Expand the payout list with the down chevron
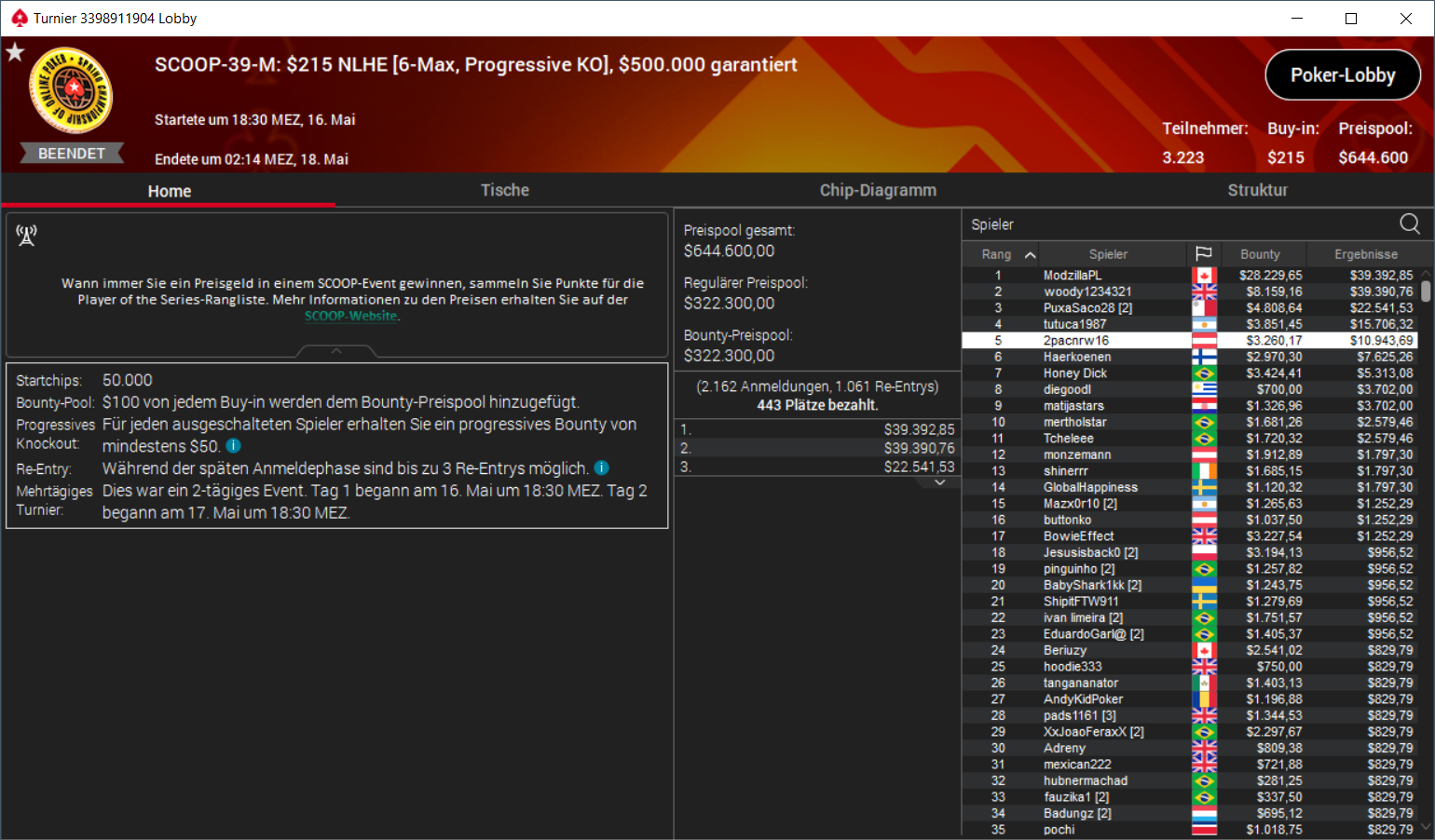1435x840 pixels. 939,482
